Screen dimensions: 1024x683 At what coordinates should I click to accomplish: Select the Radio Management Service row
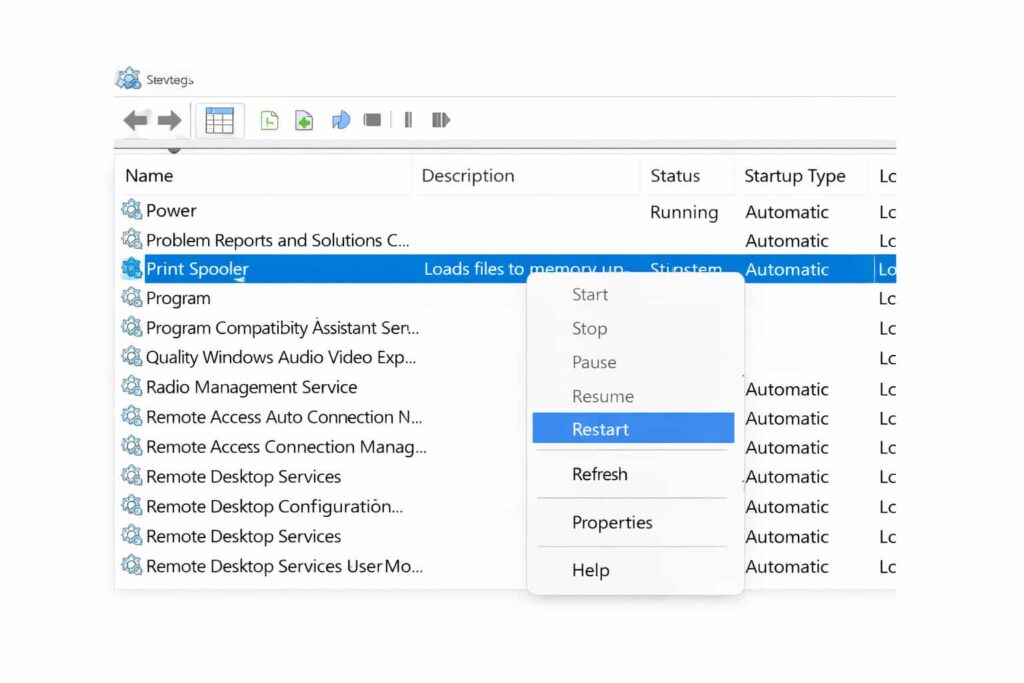coord(251,387)
